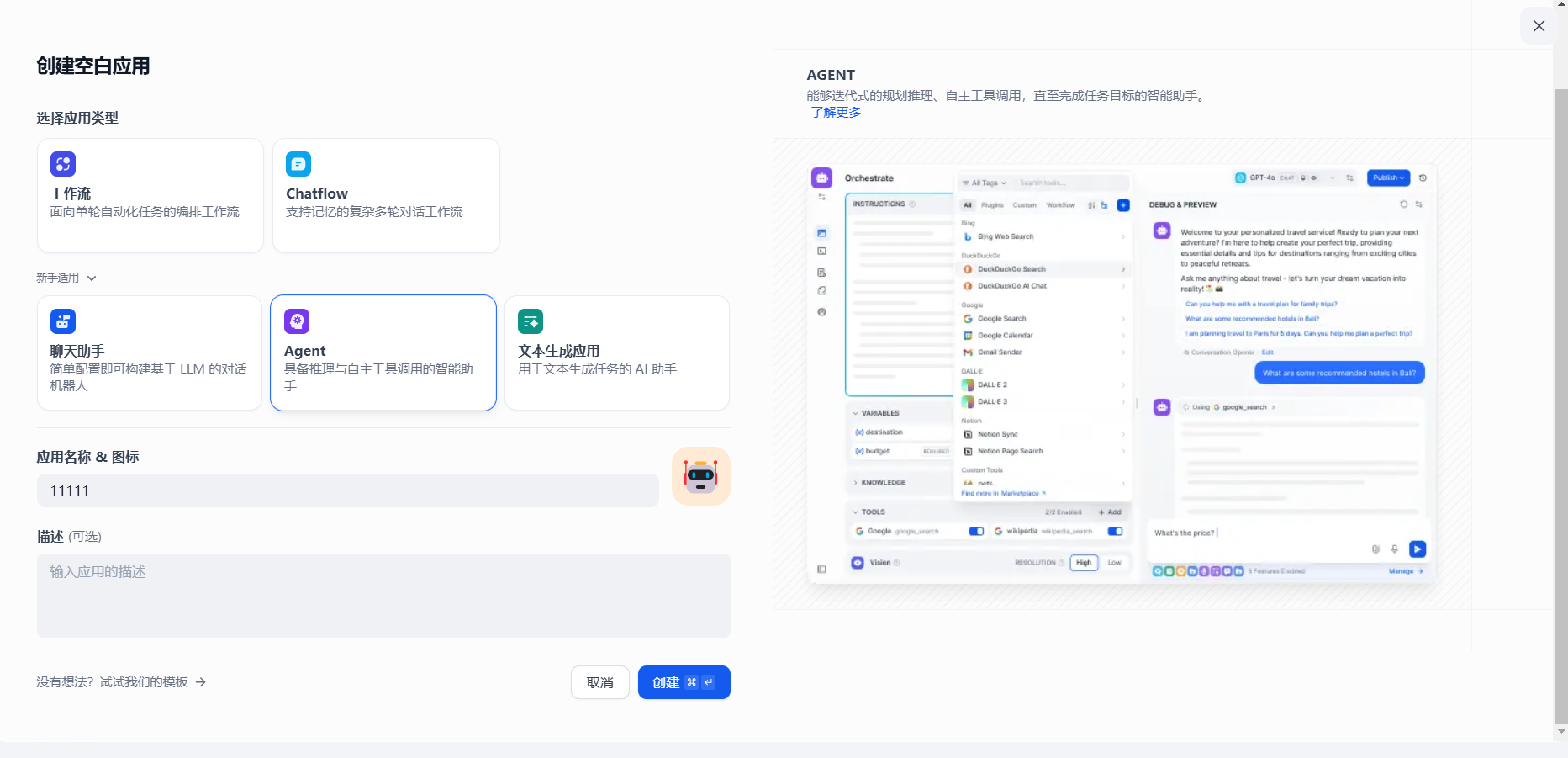Open the 了解更多 link about Agent
The image size is (1568, 758).
tap(835, 112)
